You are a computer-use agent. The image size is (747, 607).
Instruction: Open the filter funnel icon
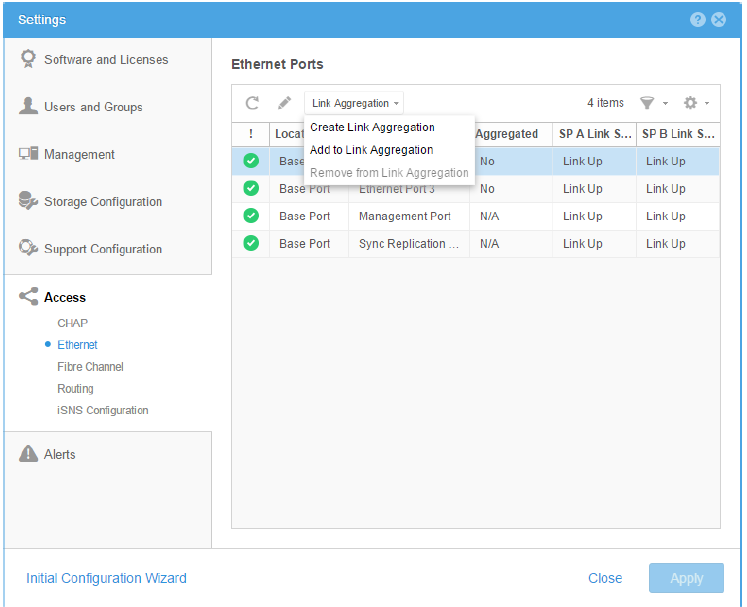(647, 103)
